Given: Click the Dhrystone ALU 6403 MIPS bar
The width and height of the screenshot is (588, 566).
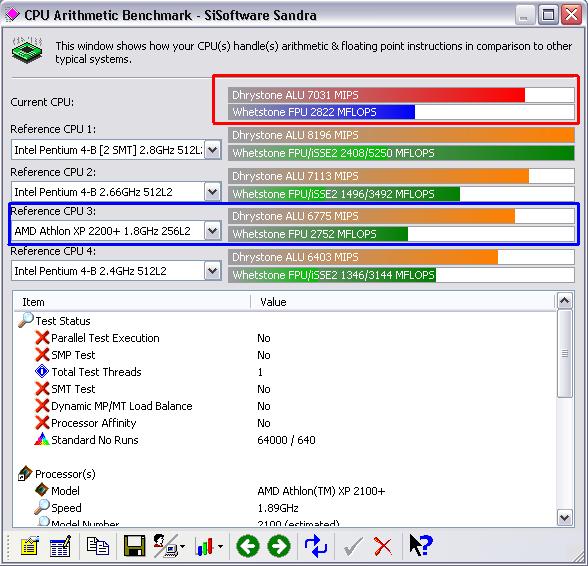Looking at the screenshot, I should tap(401, 257).
